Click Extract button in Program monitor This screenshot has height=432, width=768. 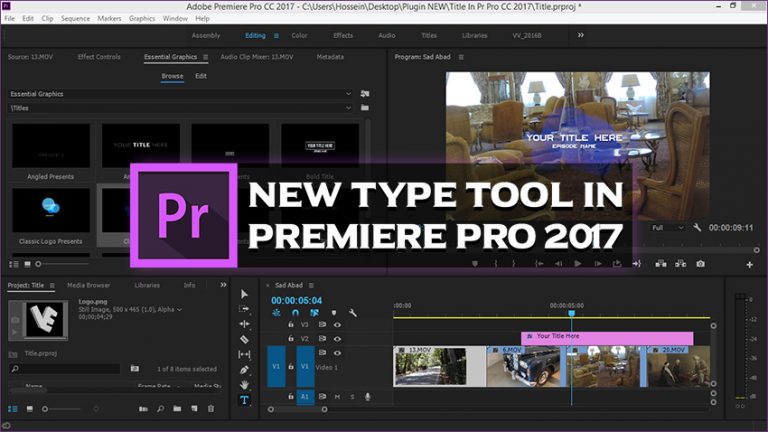pos(680,264)
